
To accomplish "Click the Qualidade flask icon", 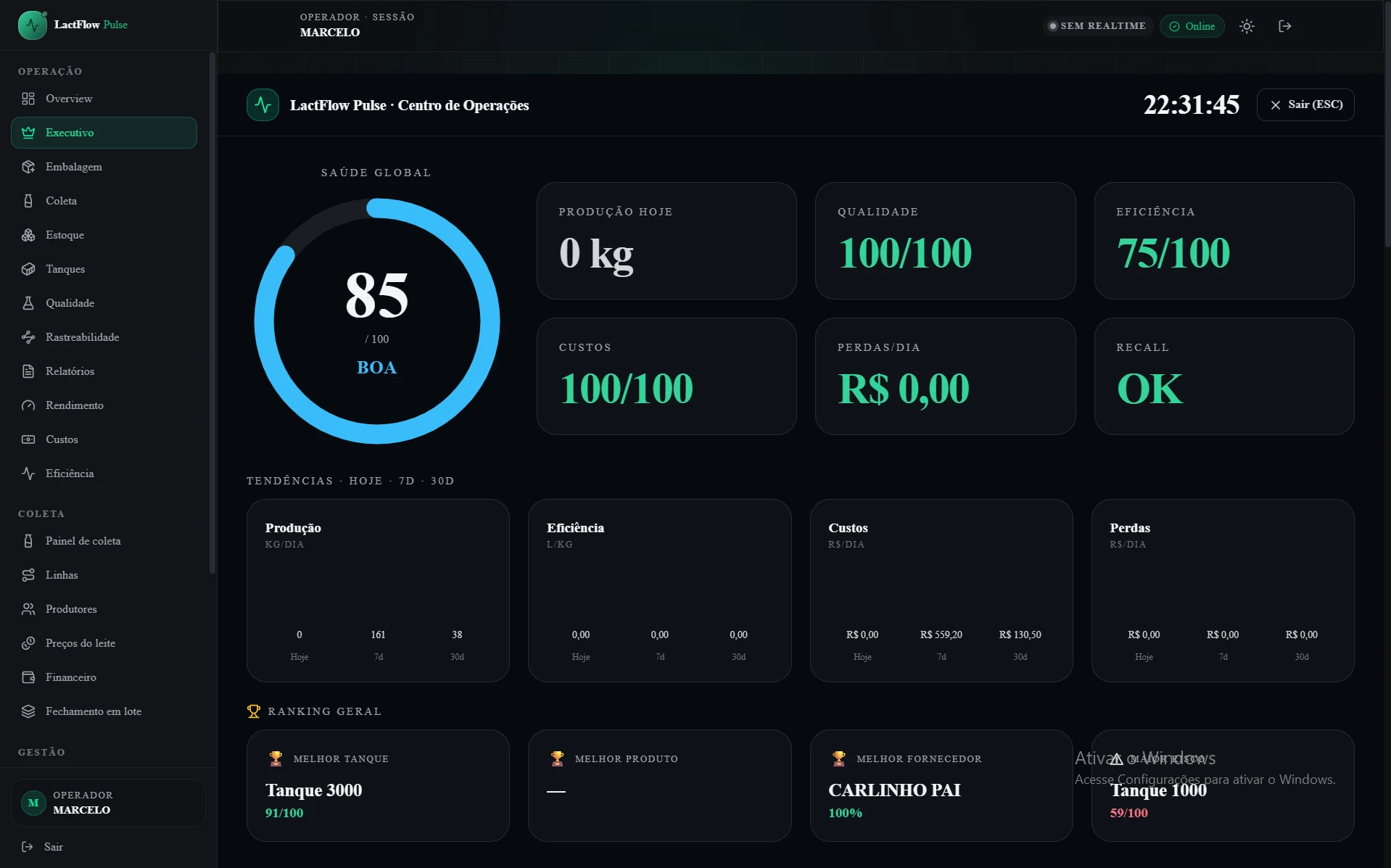I will (x=28, y=303).
